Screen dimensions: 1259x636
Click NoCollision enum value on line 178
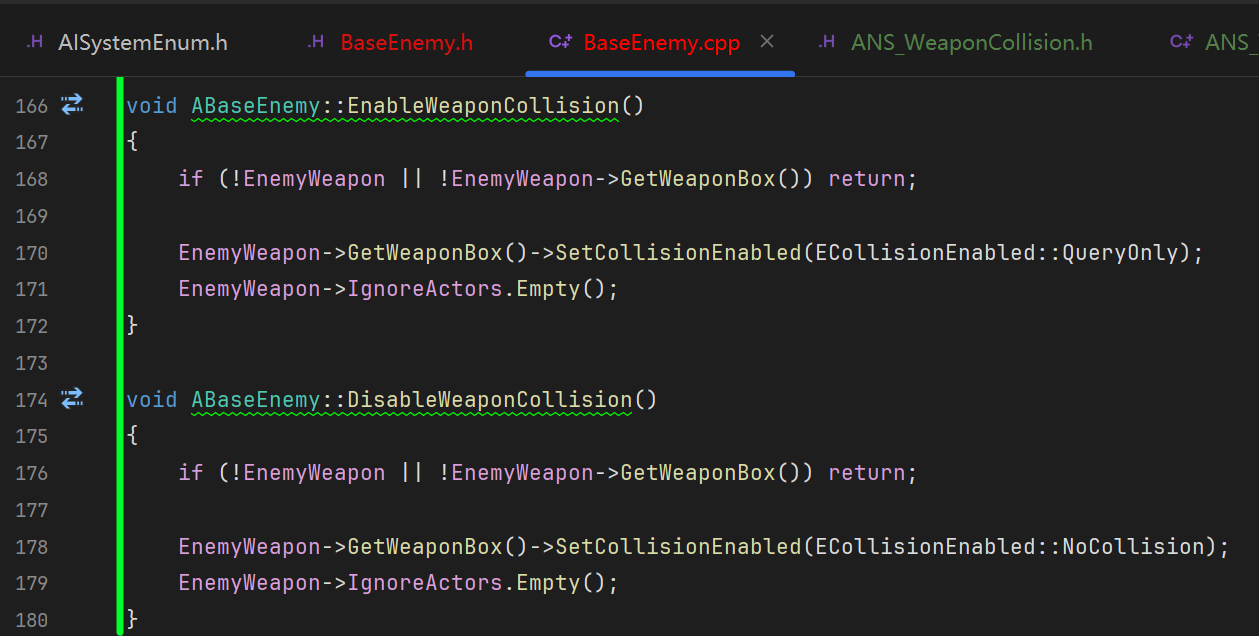(1133, 546)
